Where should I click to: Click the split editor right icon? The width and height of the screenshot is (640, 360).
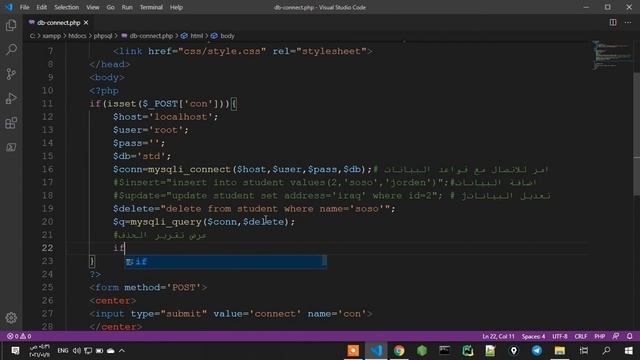613,22
